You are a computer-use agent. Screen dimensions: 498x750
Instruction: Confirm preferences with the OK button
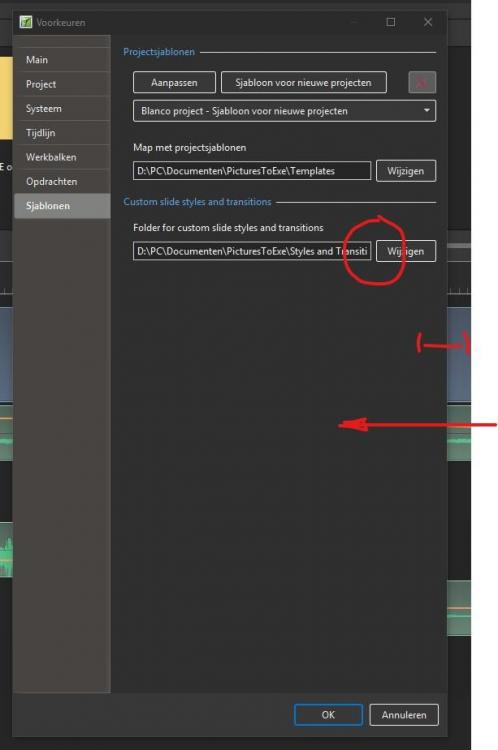[328, 715]
